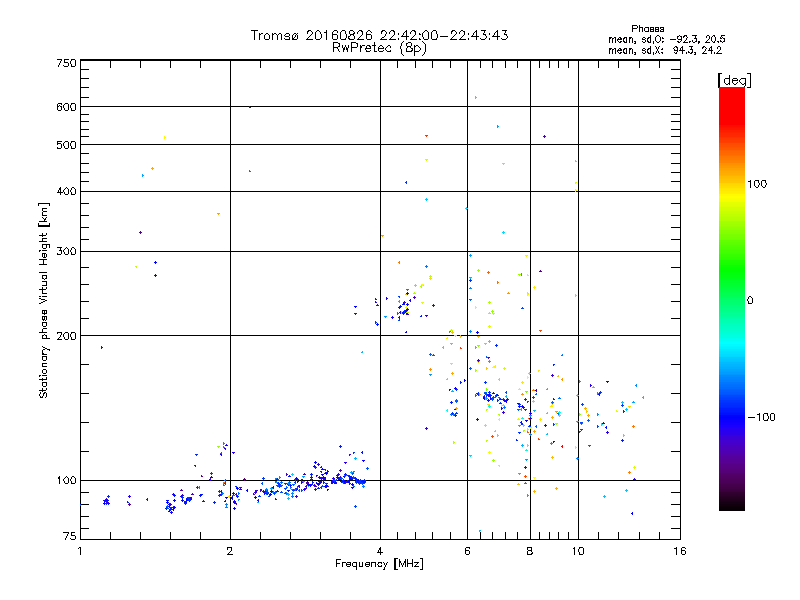Viewport: 800px width, 600px height.
Task: Click the x-axis '1' MHz frequency label
Action: (x=80, y=551)
